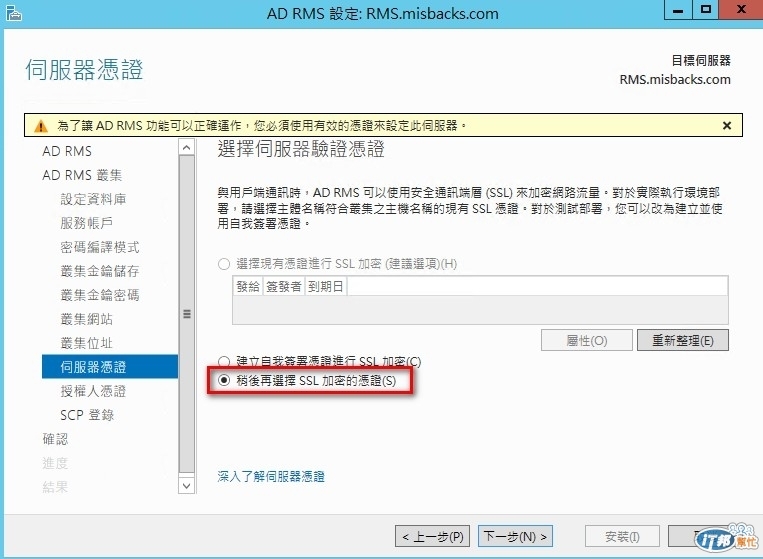Click the sidebar scroll down arrow
This screenshot has height=559, width=763.
pyautogui.click(x=187, y=486)
